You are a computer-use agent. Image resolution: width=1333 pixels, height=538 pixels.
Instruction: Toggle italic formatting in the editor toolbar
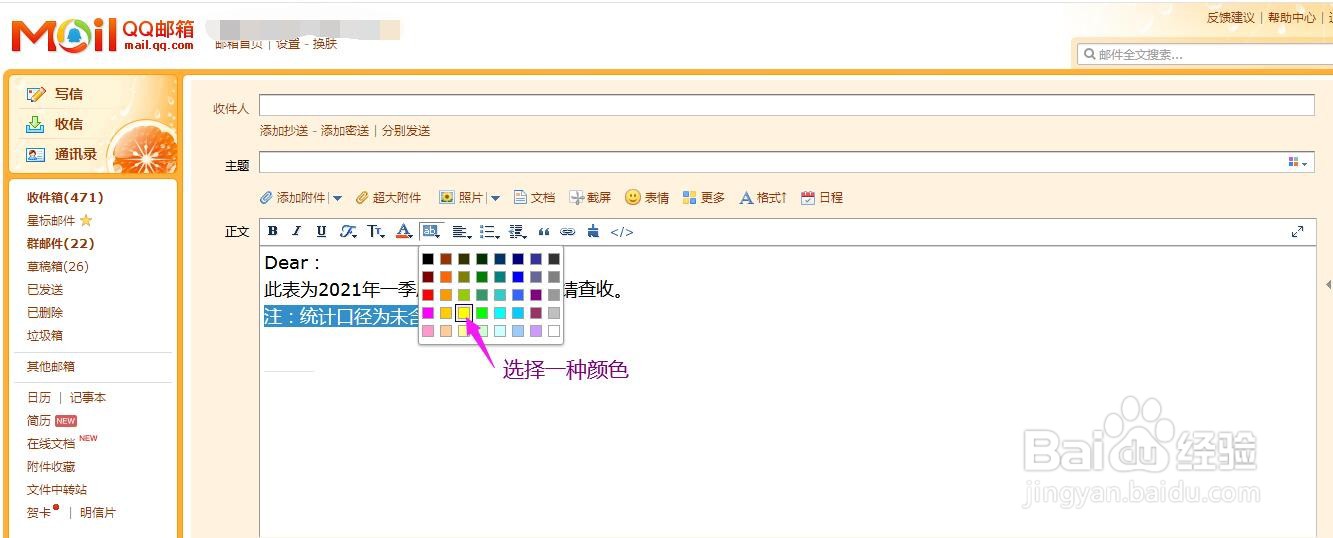pos(296,231)
